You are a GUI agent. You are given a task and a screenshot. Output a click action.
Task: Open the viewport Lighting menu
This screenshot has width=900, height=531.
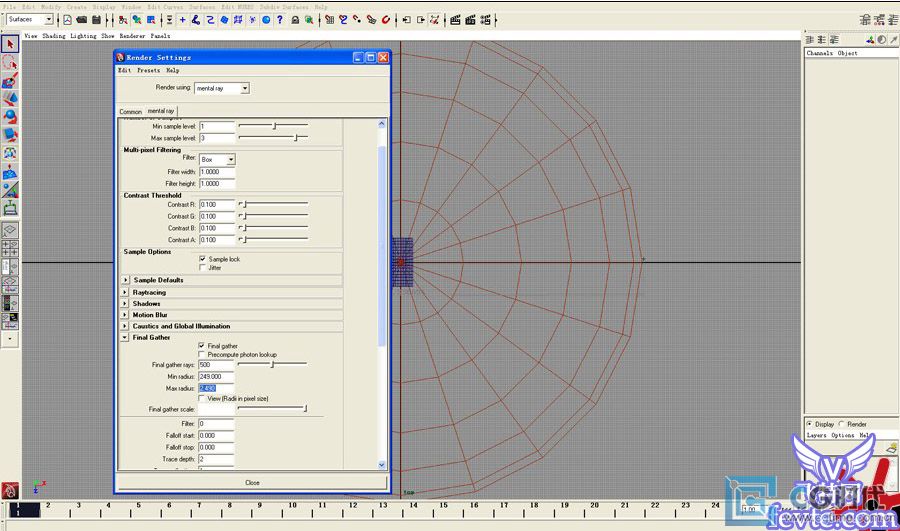click(x=83, y=36)
